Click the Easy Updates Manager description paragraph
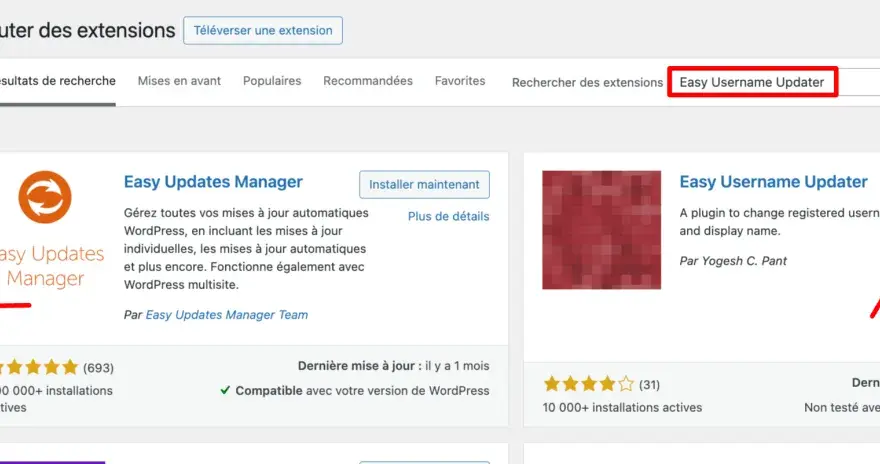The height and width of the screenshot is (464, 880). (246, 249)
